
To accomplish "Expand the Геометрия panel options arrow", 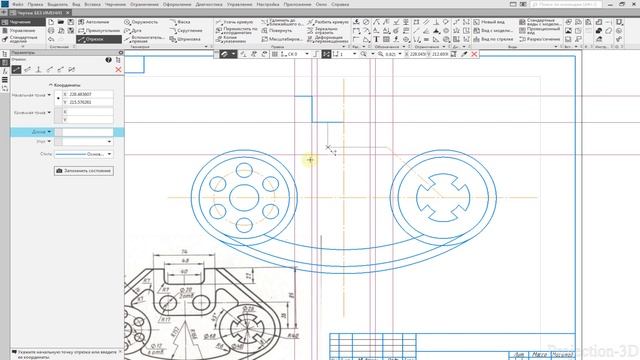I will click(x=206, y=47).
